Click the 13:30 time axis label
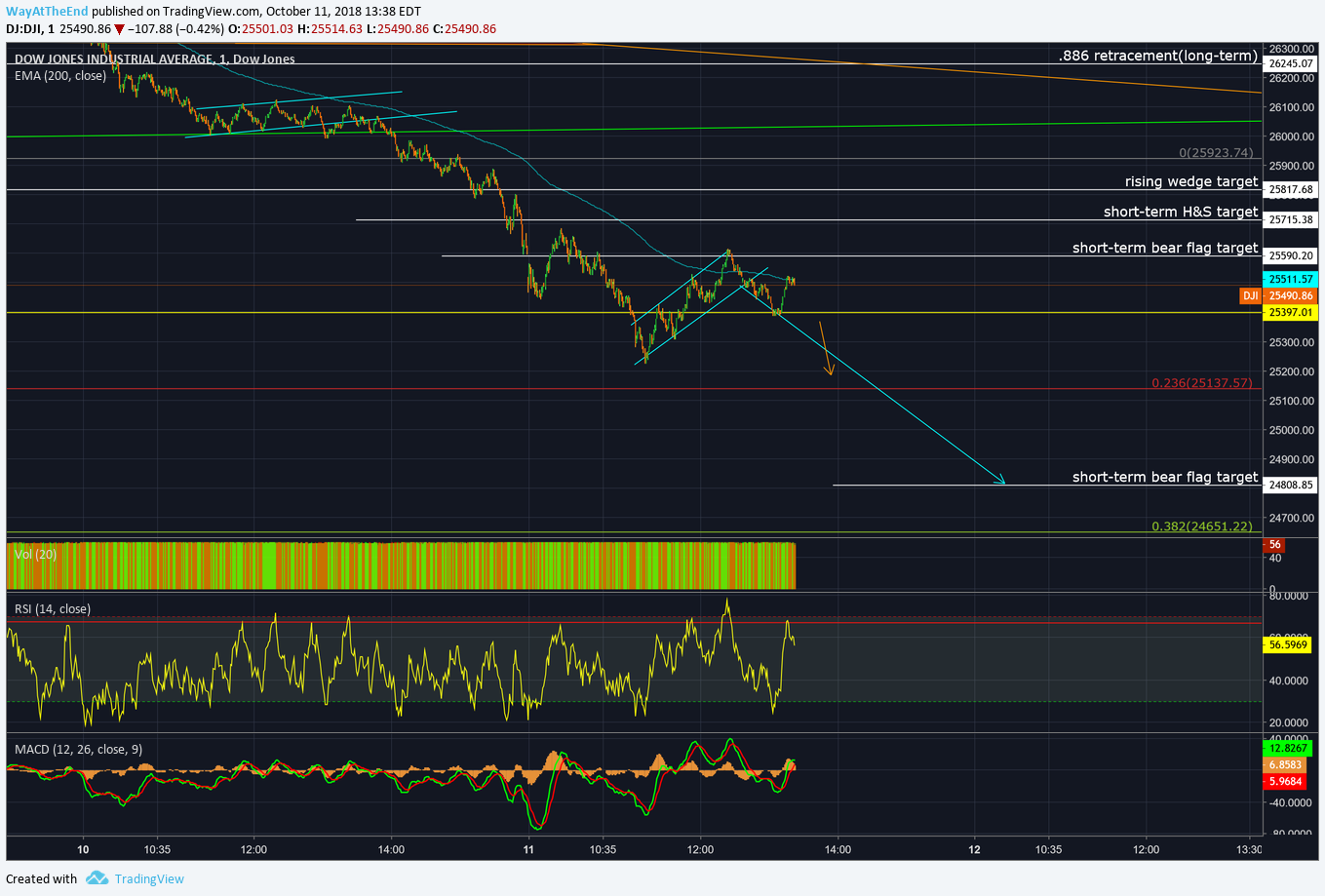Viewport: 1325px width, 896px height. 1249,849
